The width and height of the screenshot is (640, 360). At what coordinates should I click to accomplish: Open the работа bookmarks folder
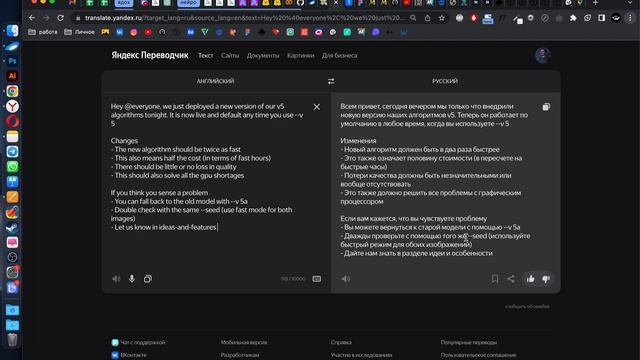[43, 32]
